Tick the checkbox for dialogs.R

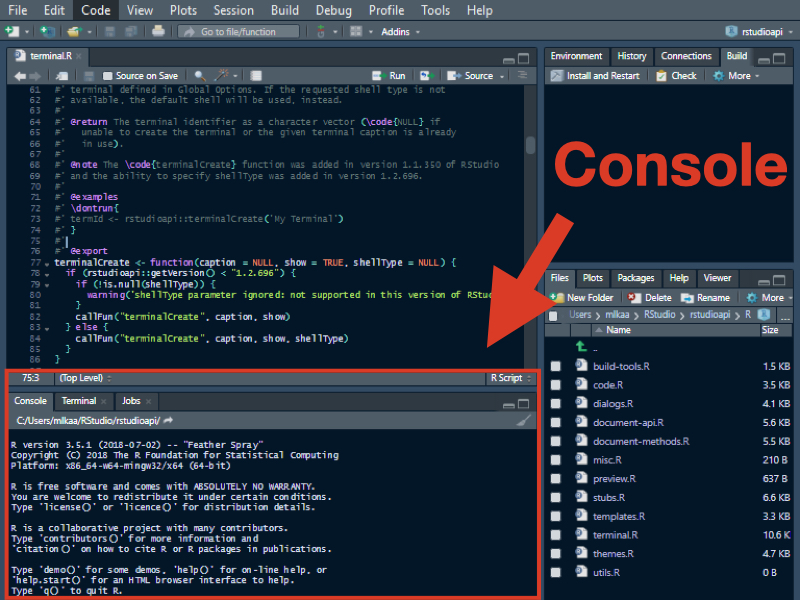click(556, 404)
